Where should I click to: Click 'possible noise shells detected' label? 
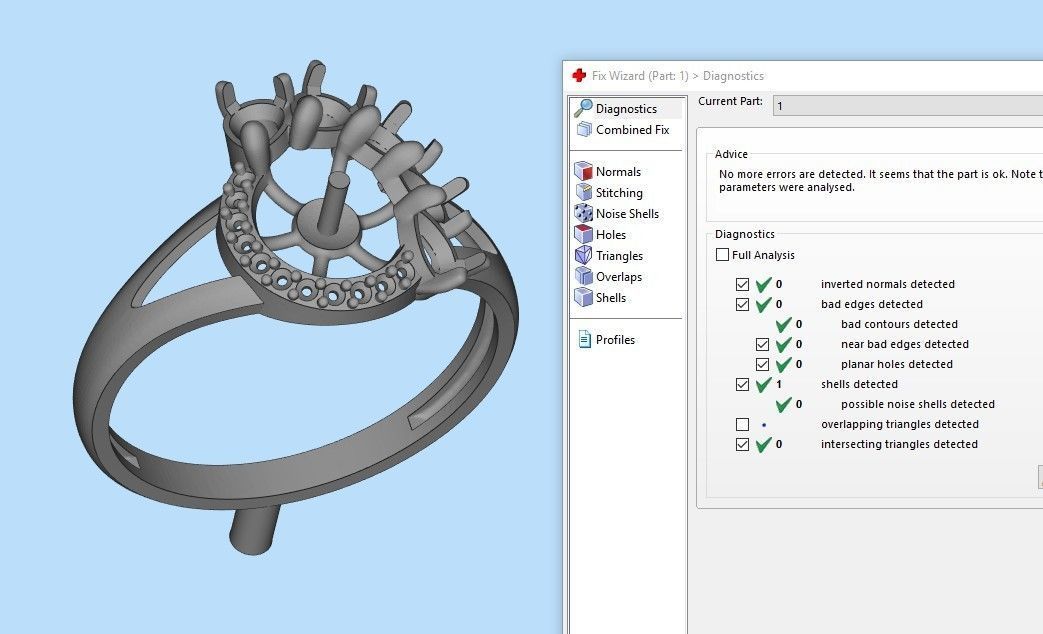[918, 404]
